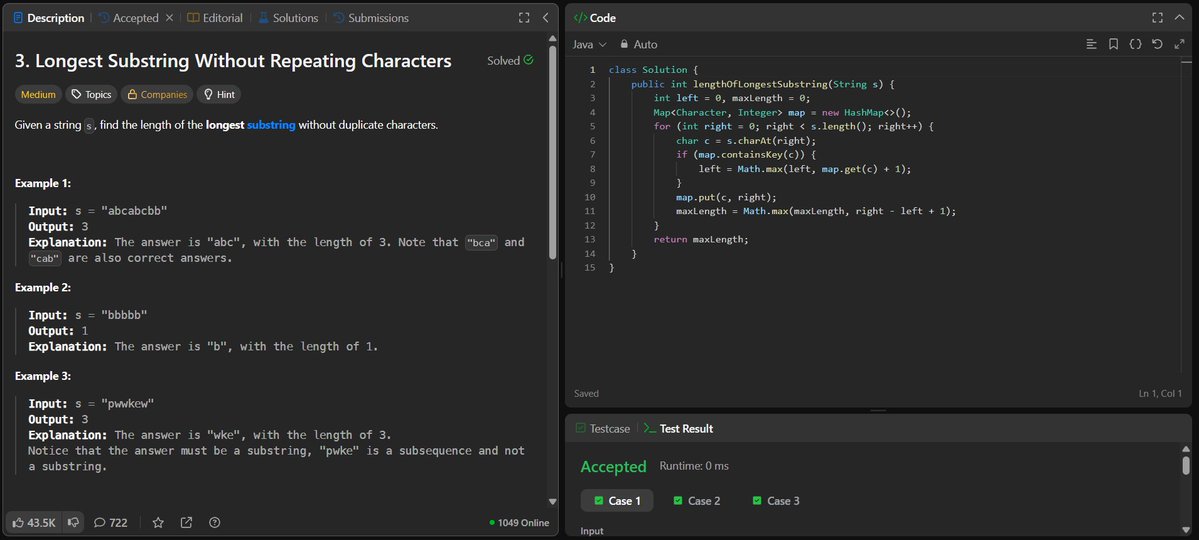Show the Hint

(x=219, y=95)
